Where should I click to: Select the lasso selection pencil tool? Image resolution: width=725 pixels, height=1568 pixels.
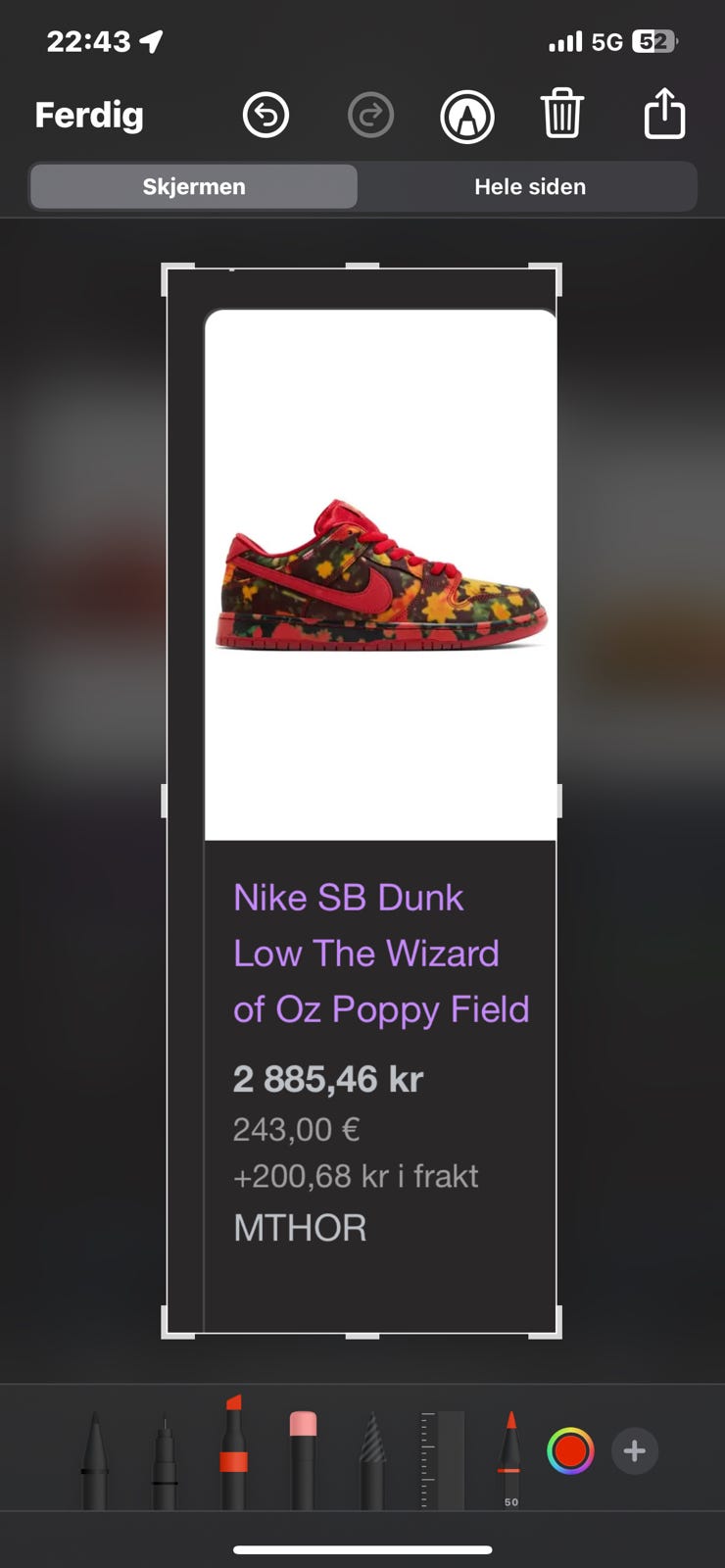[372, 1460]
